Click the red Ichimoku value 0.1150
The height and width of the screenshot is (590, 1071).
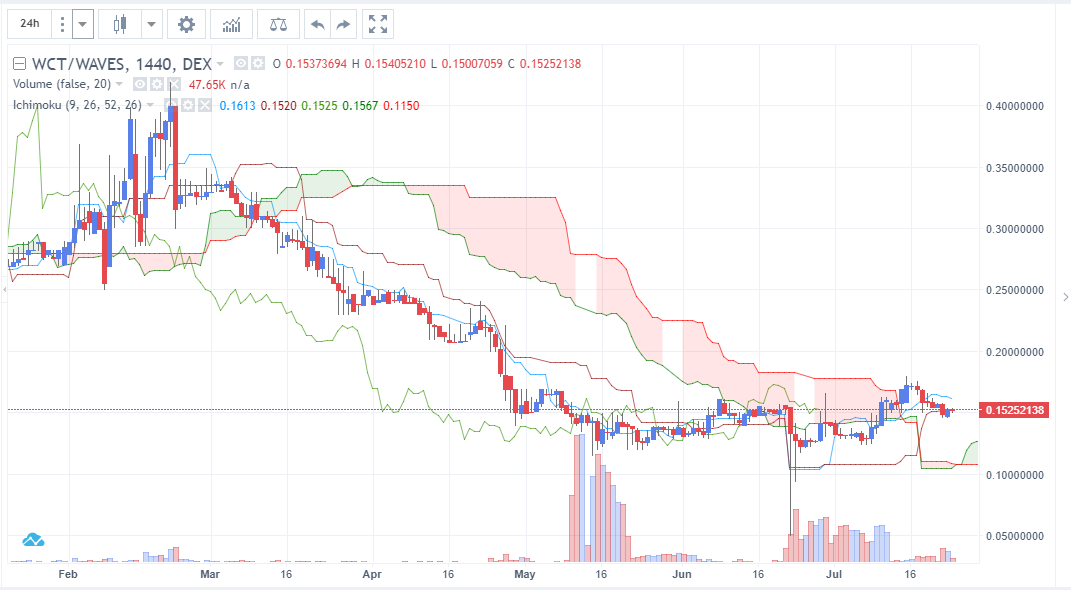[401, 106]
